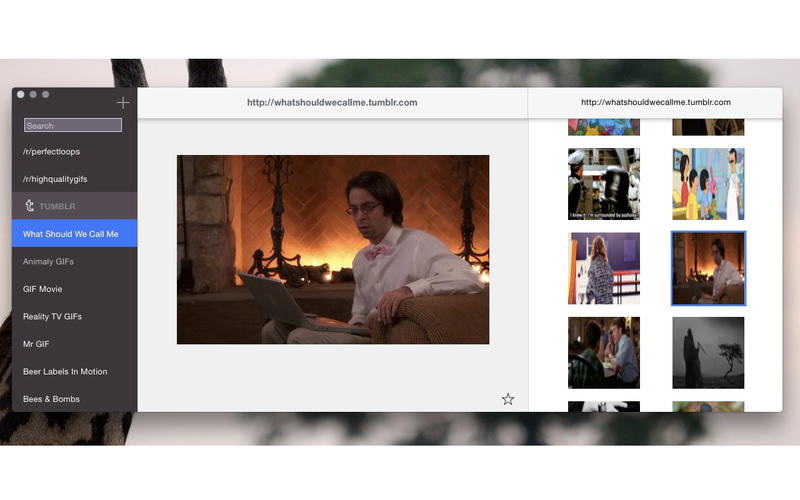Select the Animaly GIFs feed

(49, 262)
